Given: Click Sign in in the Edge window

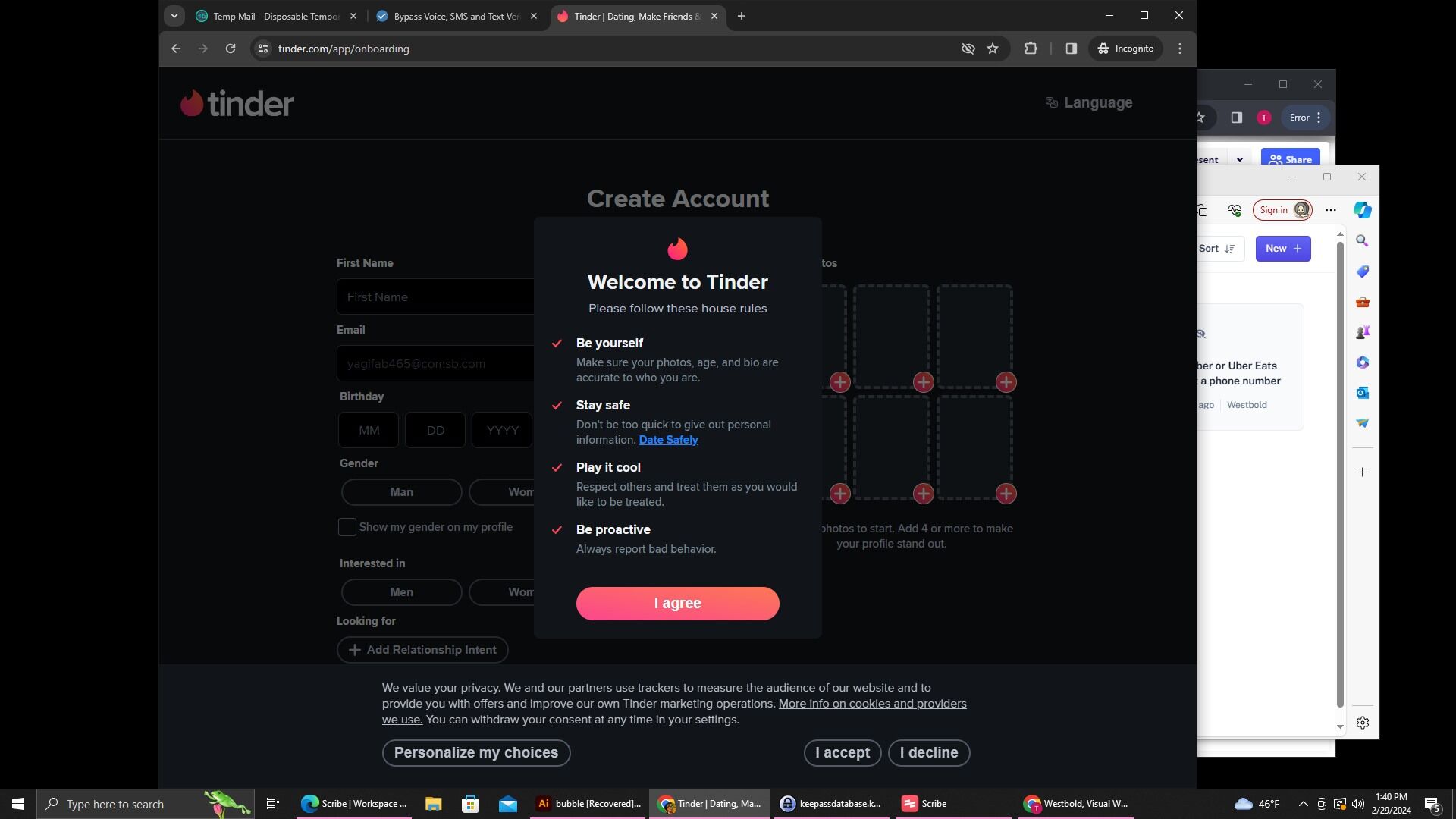Looking at the screenshot, I should (1282, 210).
